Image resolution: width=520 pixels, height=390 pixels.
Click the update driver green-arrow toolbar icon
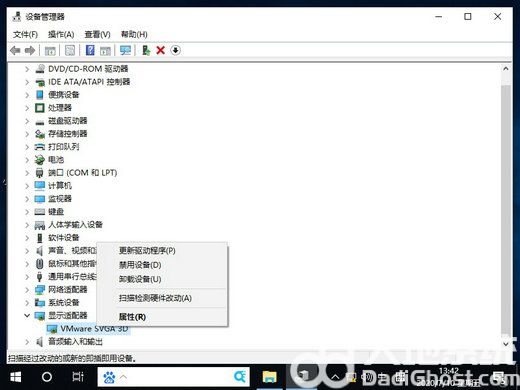point(146,51)
